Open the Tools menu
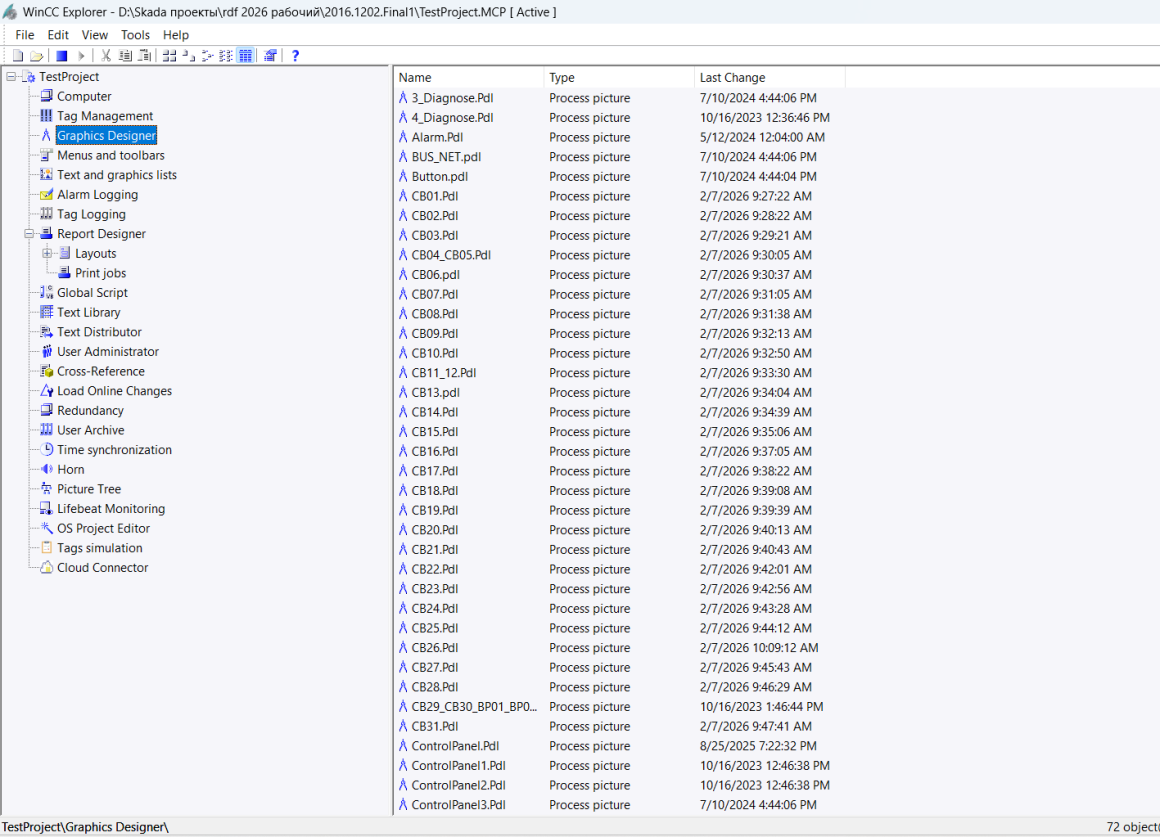1160x837 pixels. coord(135,35)
